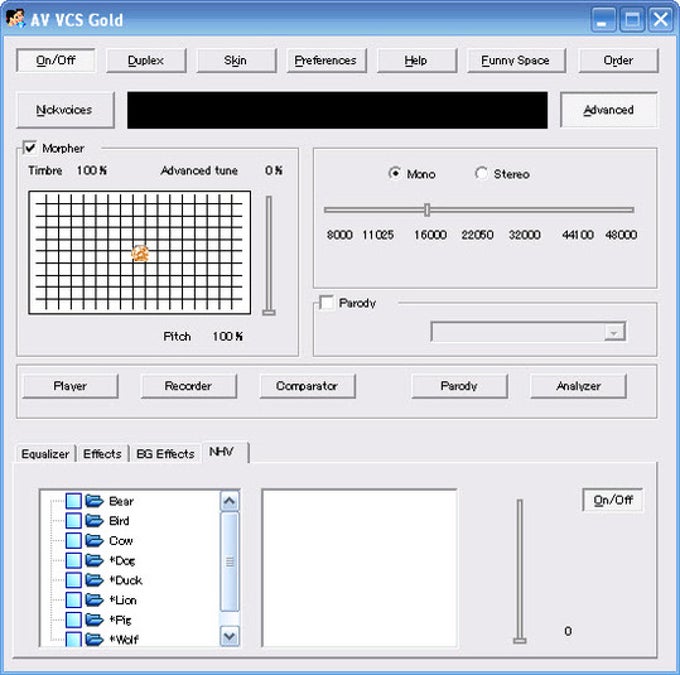
Task: Open Preferences
Action: coord(326,60)
